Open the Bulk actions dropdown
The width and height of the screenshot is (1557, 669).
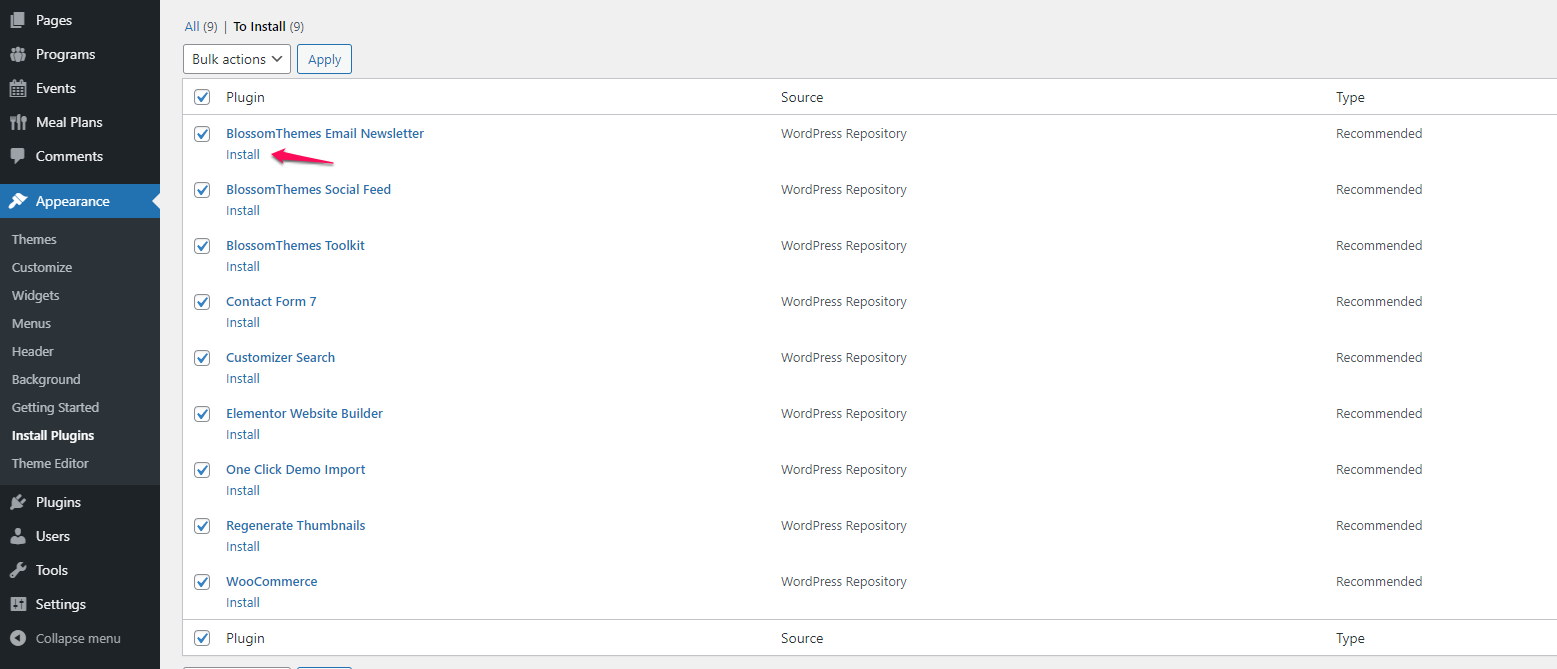[236, 58]
